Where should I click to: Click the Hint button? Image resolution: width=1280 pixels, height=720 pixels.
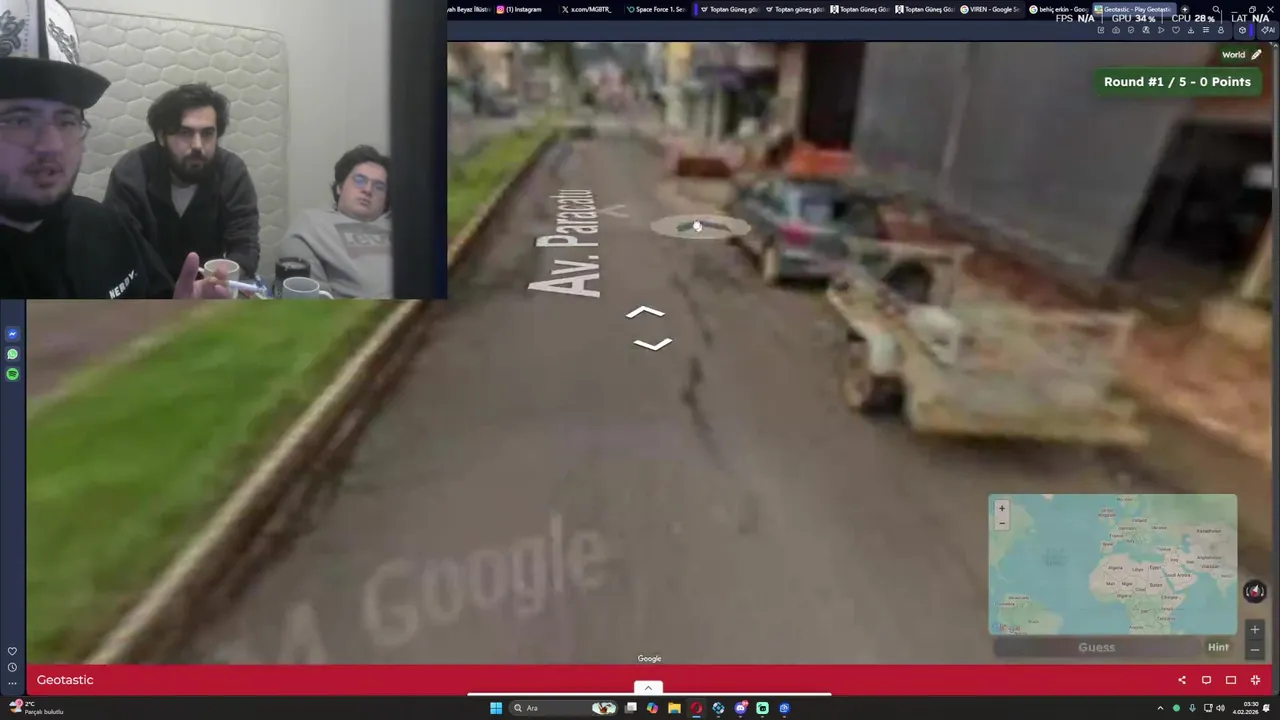click(x=1218, y=647)
